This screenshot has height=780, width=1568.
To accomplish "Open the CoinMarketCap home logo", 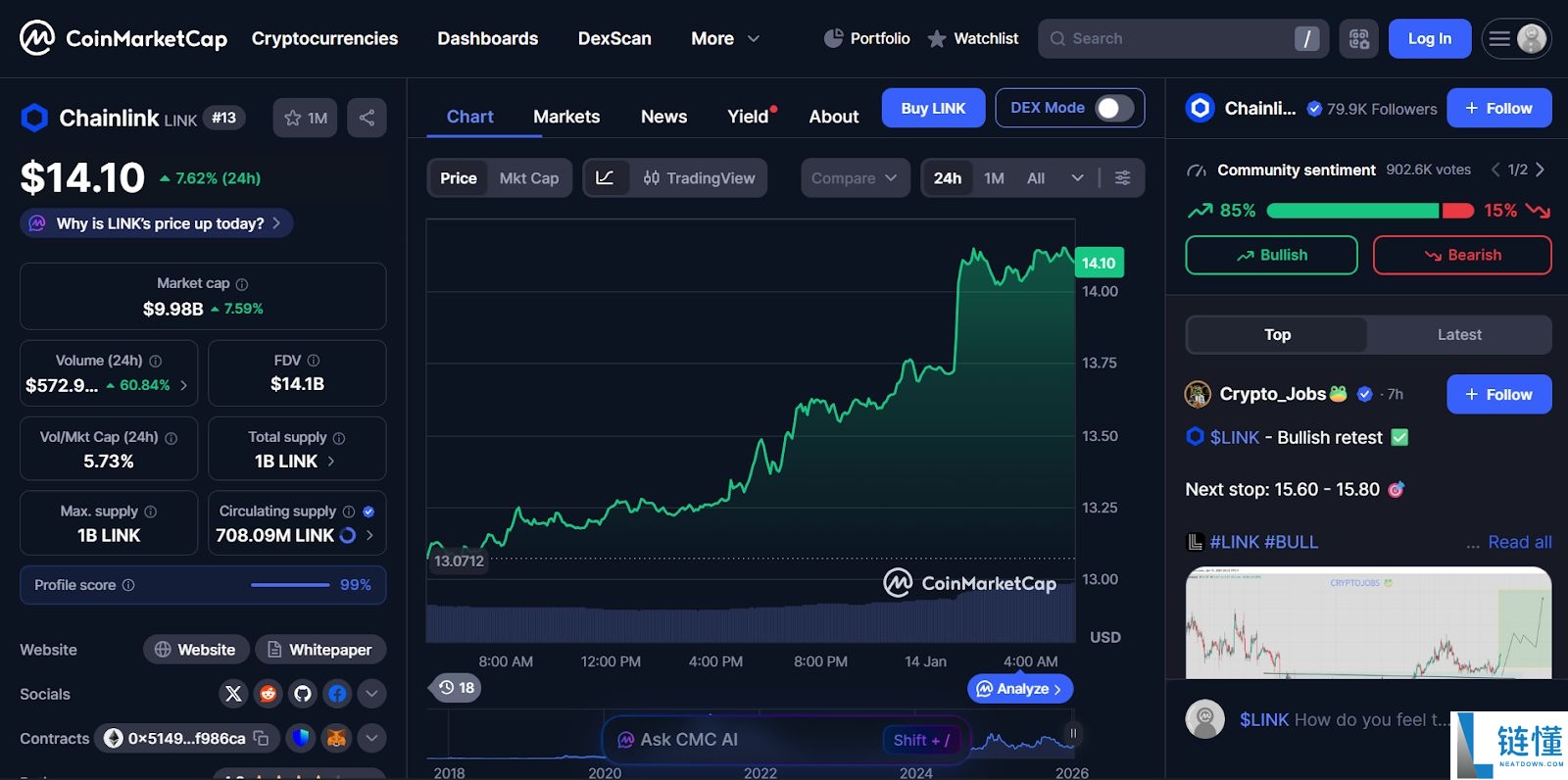I will (123, 38).
